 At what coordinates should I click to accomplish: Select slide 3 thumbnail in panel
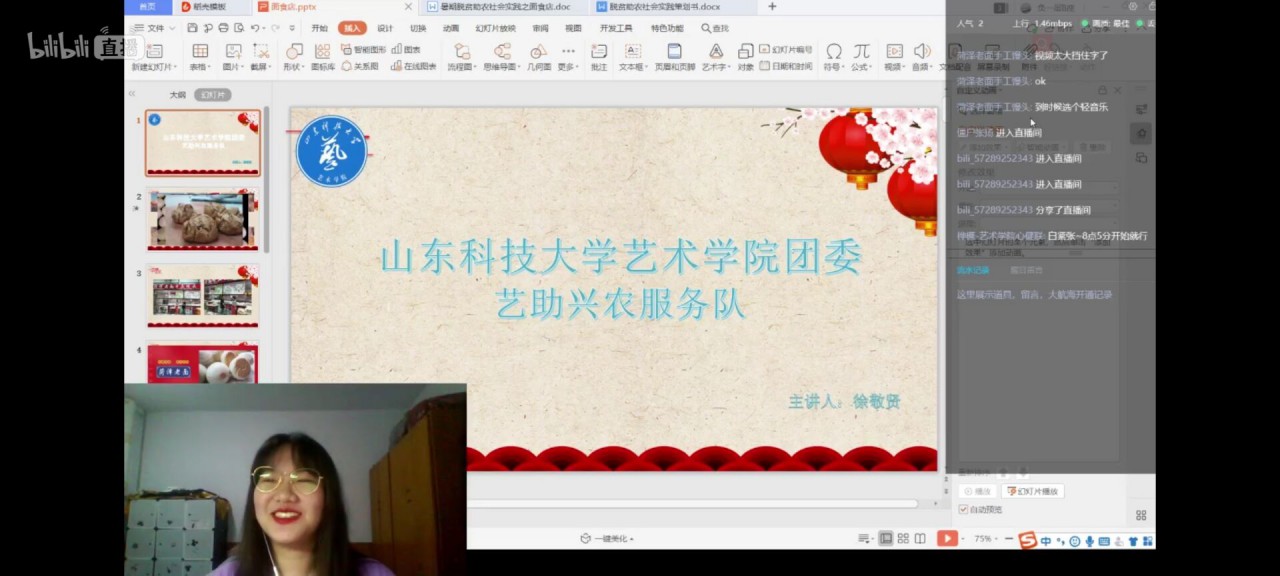click(203, 295)
